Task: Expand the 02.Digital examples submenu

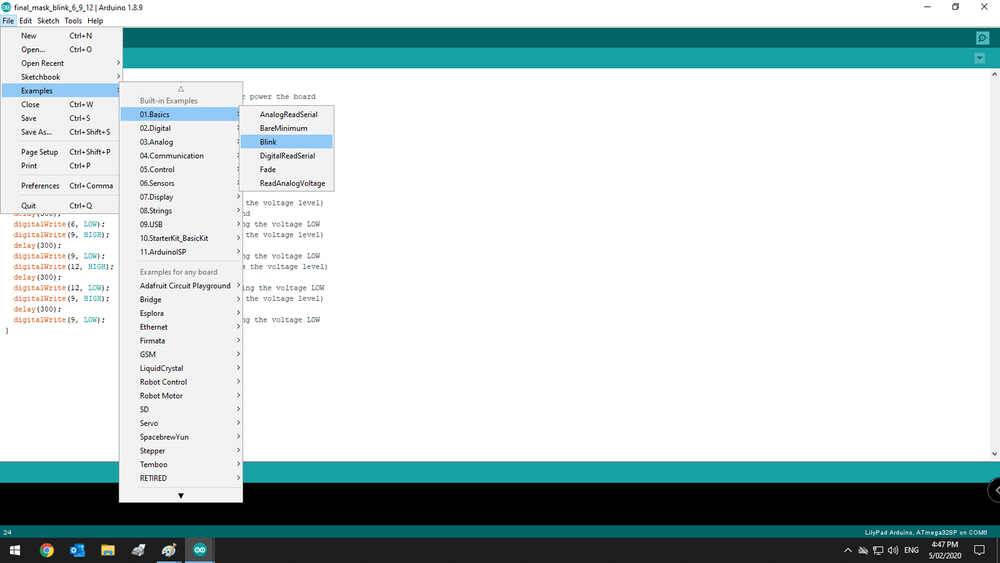Action: tap(180, 128)
